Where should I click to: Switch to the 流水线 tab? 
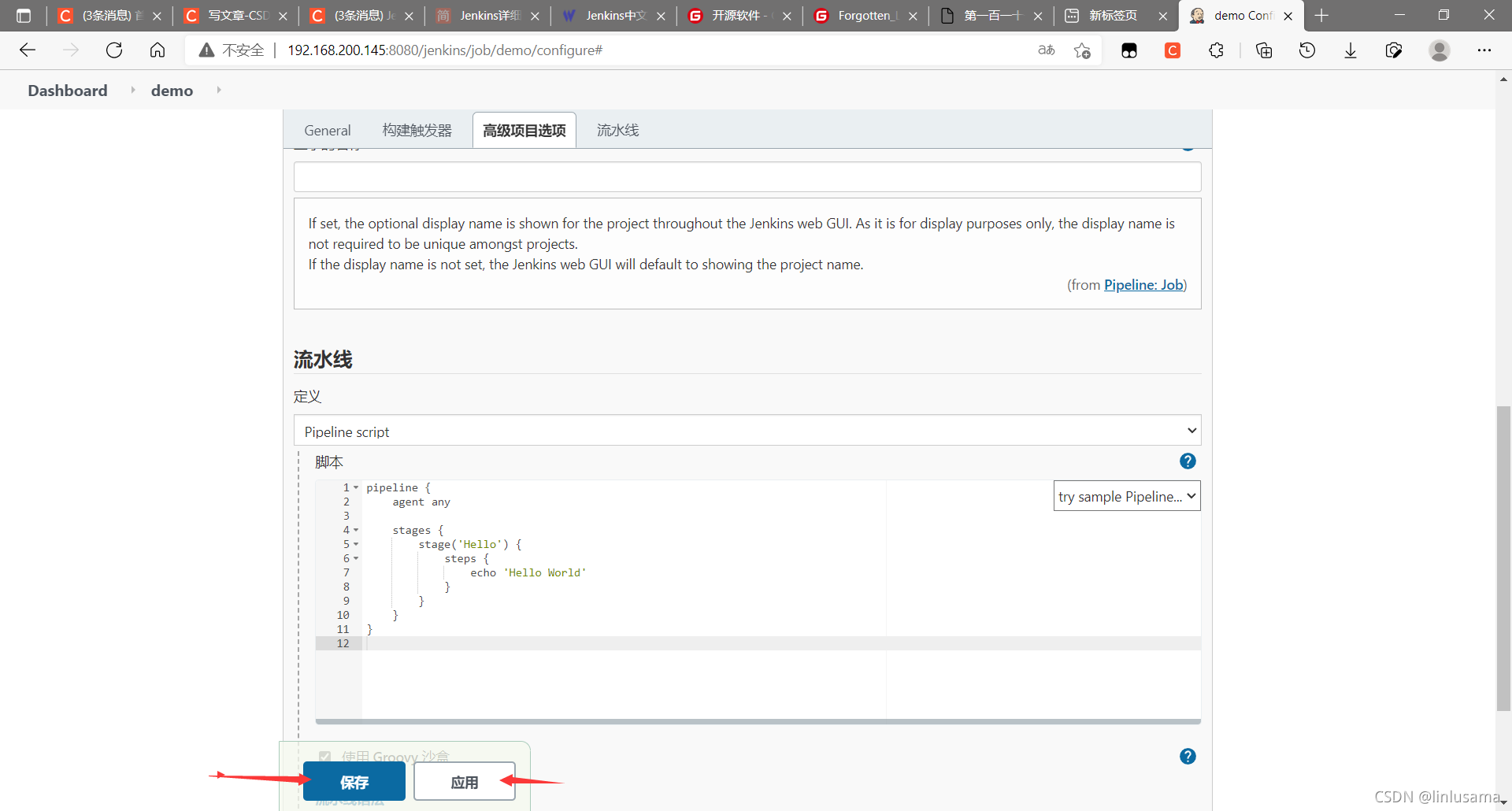[x=618, y=131]
